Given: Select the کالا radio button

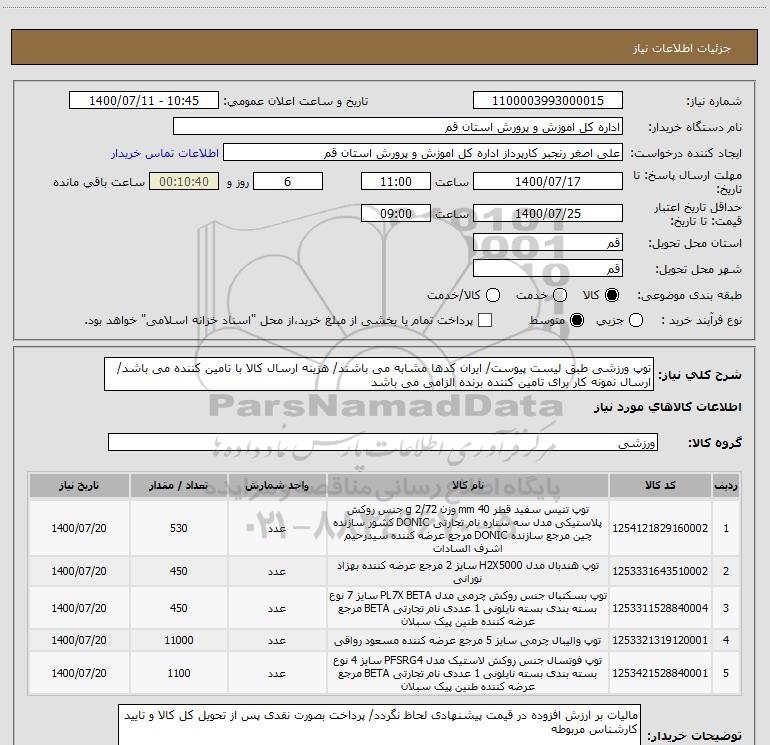Looking at the screenshot, I should click(612, 295).
